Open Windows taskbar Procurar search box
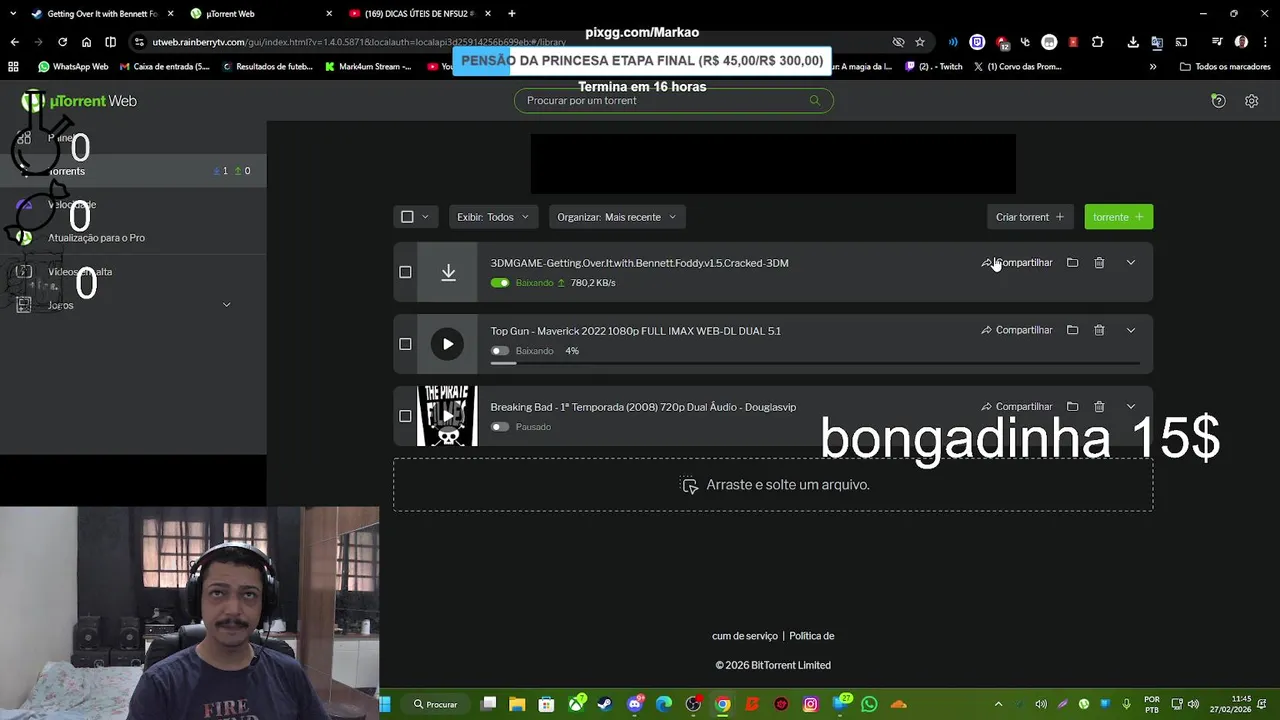This screenshot has height=720, width=1280. [435, 704]
